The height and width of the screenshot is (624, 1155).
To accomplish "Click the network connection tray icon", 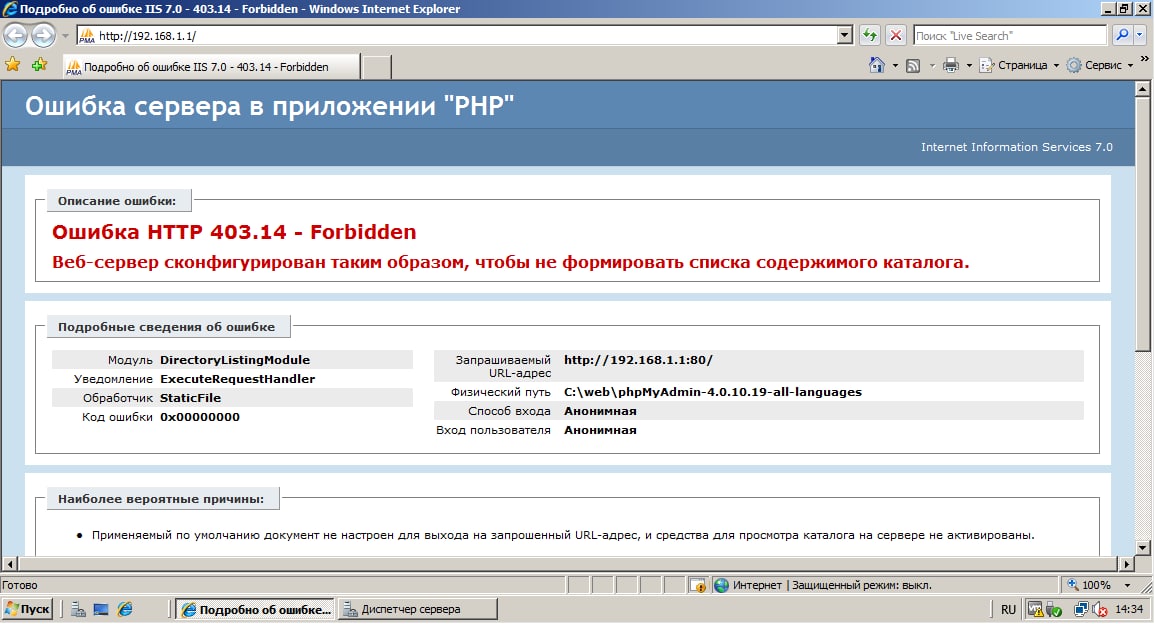I will pos(1081,609).
